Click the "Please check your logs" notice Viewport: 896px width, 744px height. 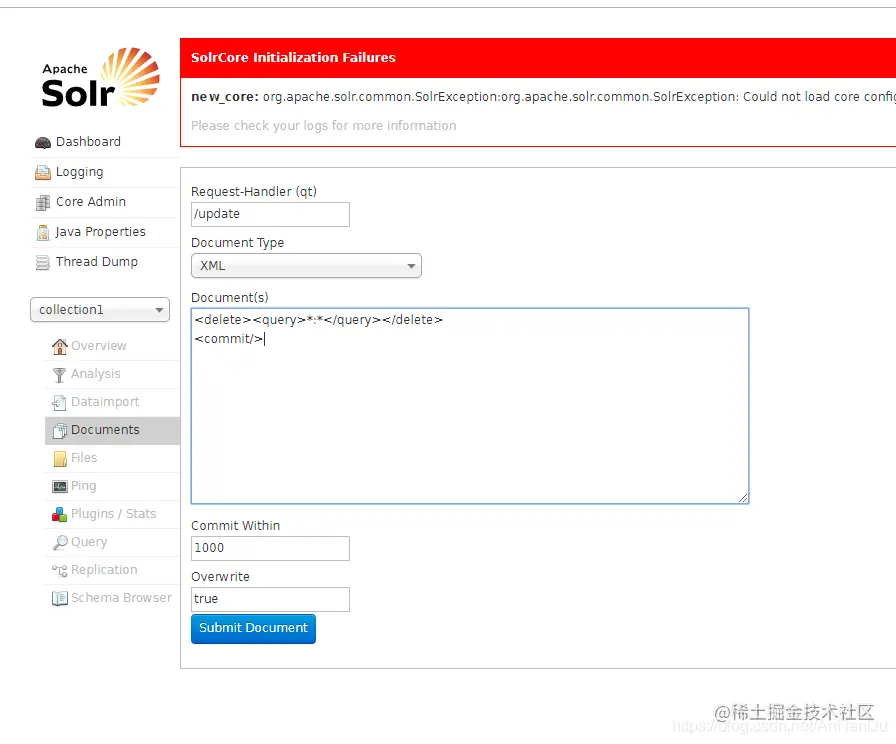tap(323, 126)
